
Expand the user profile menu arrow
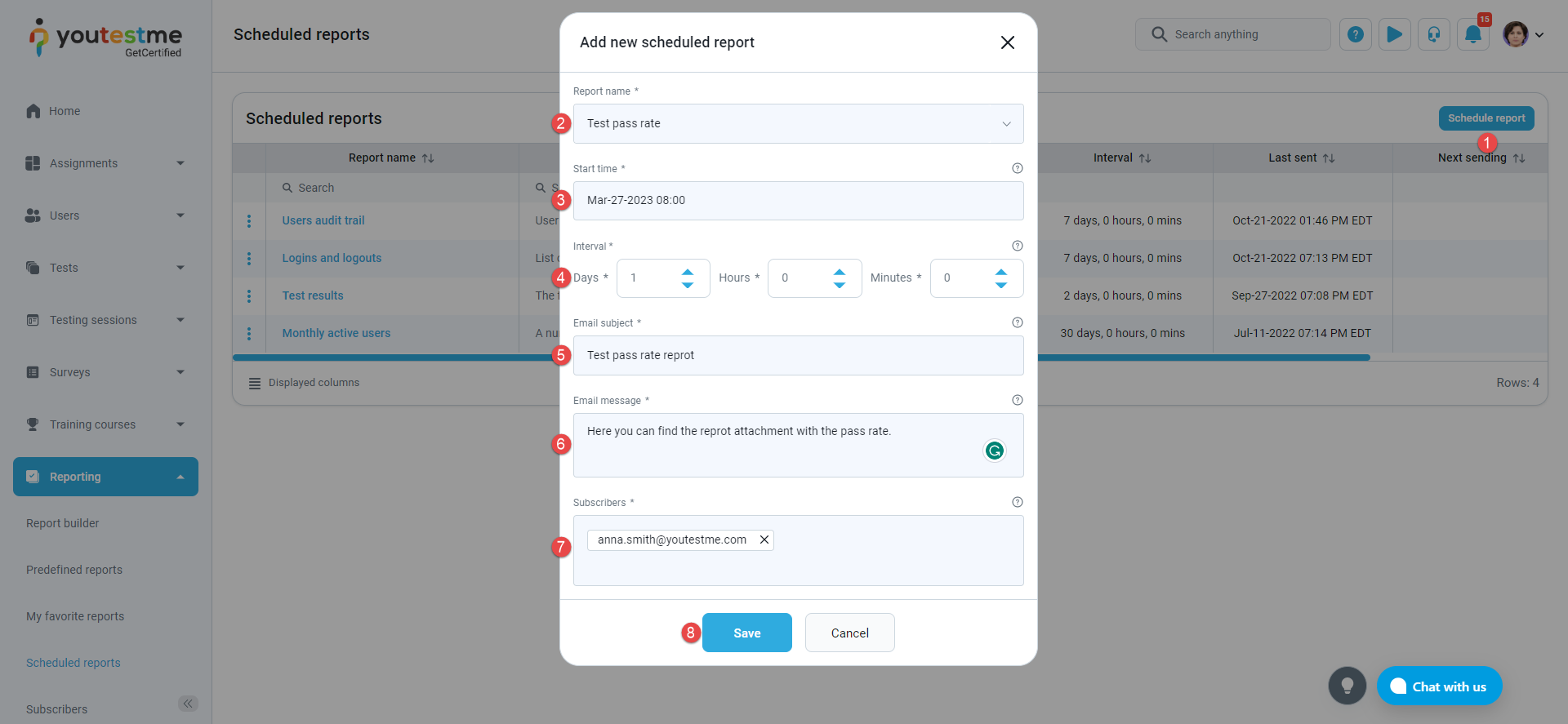click(1539, 35)
